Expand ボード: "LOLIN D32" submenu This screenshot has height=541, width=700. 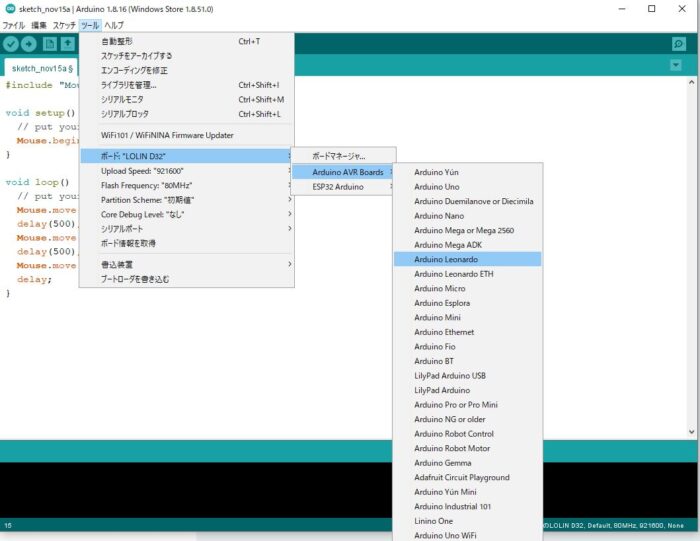[x=187, y=156]
